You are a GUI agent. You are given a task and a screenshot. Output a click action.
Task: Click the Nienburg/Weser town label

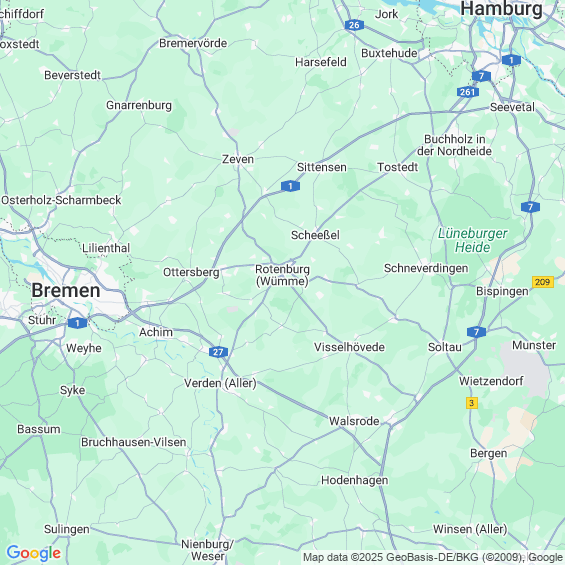tap(208, 550)
